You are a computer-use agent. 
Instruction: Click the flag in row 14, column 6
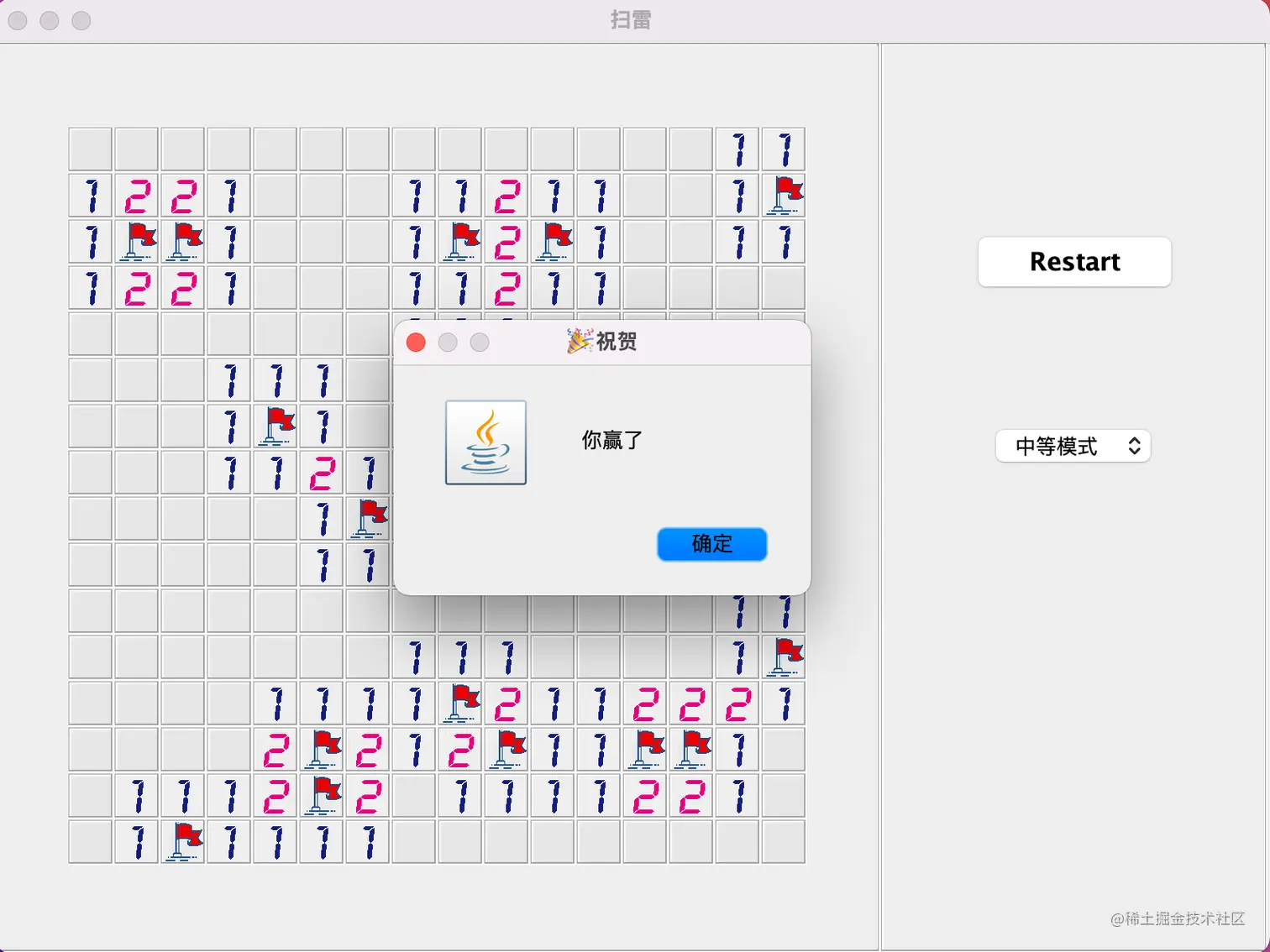[322, 750]
